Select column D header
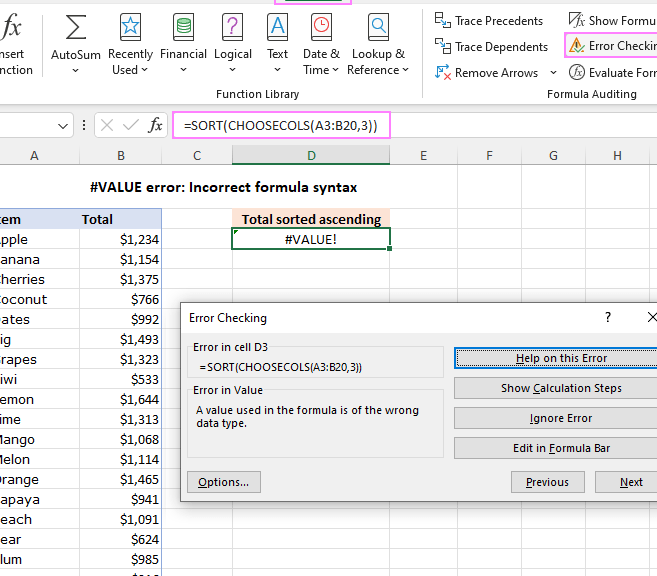Viewport: 657px width, 576px height. pos(311,155)
